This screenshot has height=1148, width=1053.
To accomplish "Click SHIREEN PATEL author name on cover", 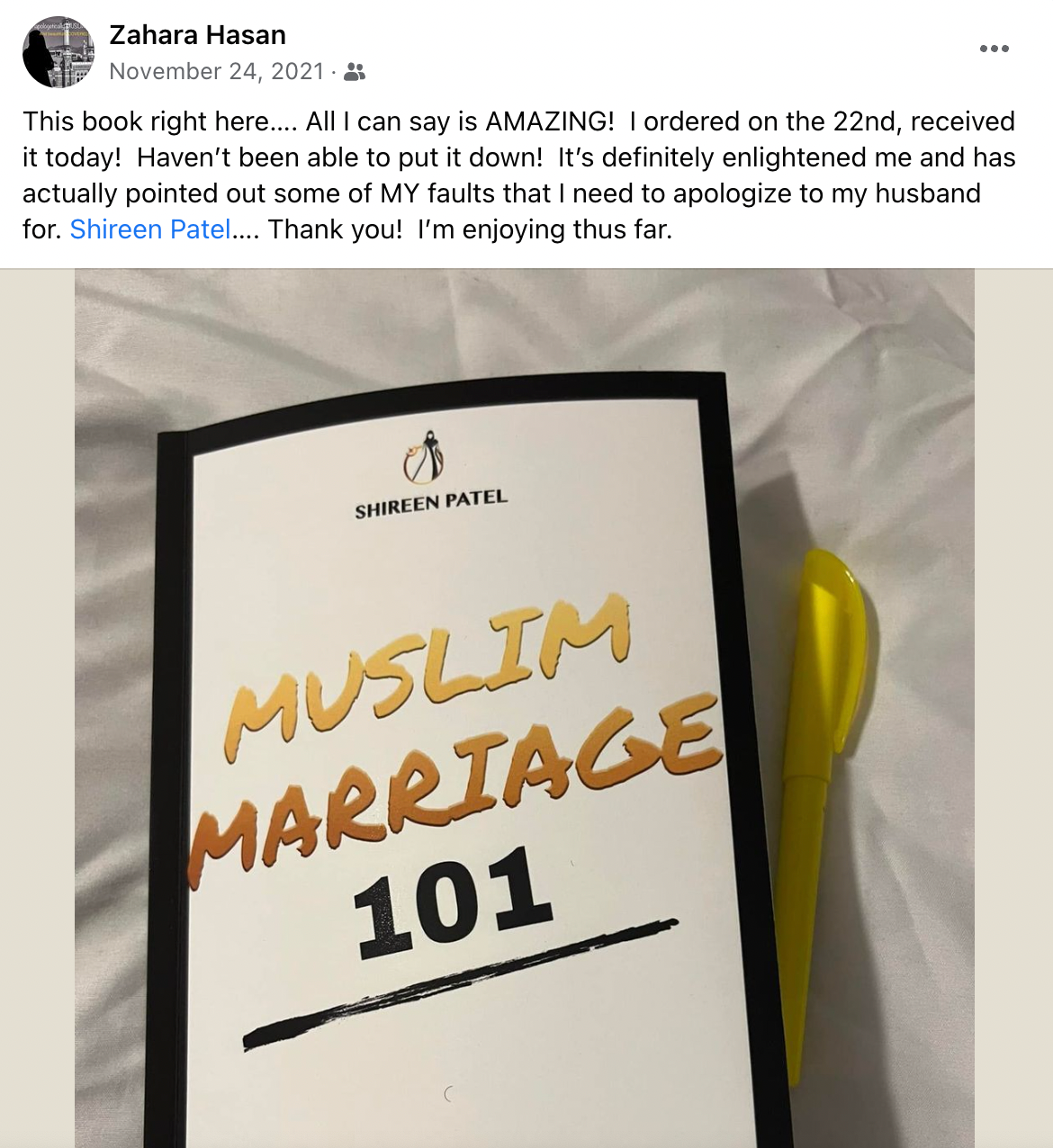I will 431,504.
